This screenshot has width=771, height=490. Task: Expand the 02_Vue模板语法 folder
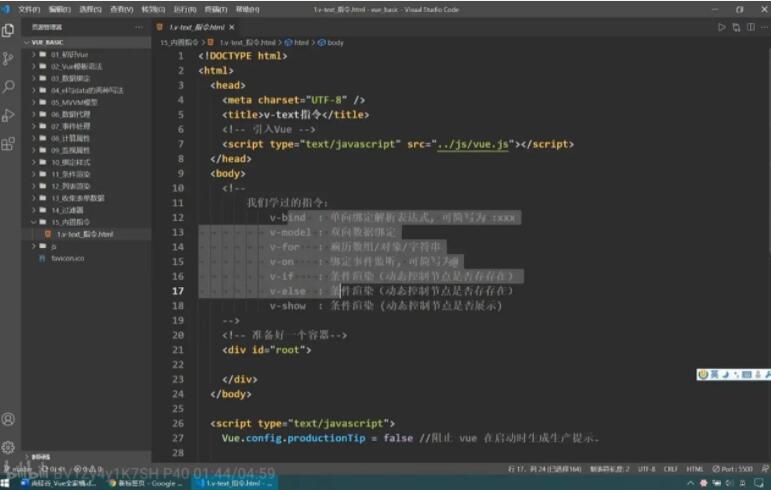(x=34, y=66)
